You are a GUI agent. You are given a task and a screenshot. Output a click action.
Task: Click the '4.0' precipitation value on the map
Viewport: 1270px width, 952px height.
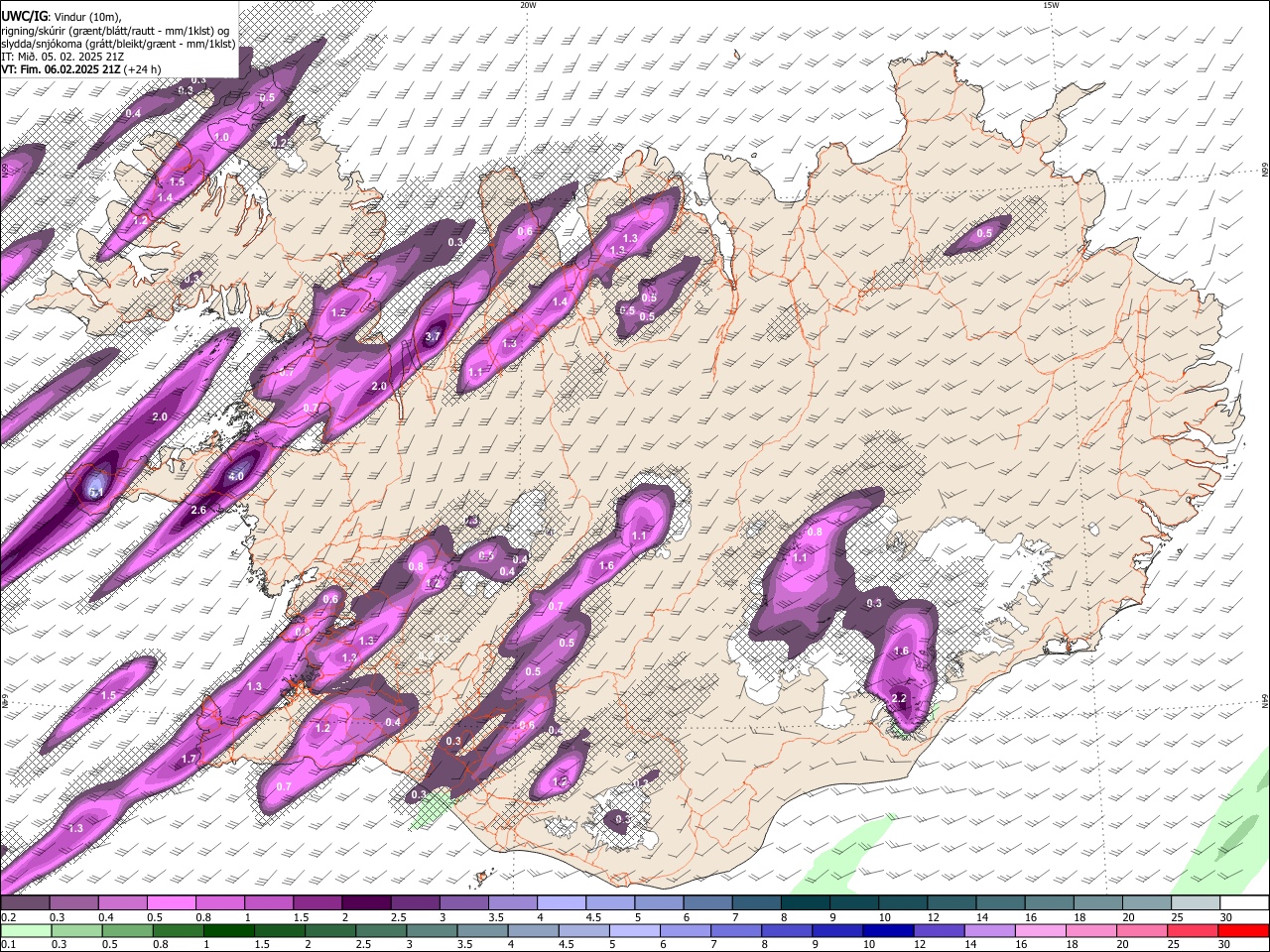[236, 476]
